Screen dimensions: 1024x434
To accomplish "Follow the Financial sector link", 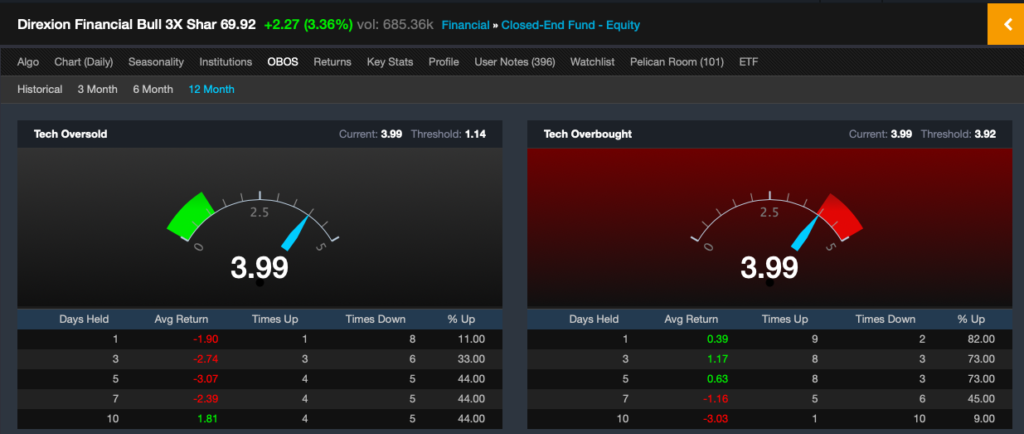I will pos(466,25).
